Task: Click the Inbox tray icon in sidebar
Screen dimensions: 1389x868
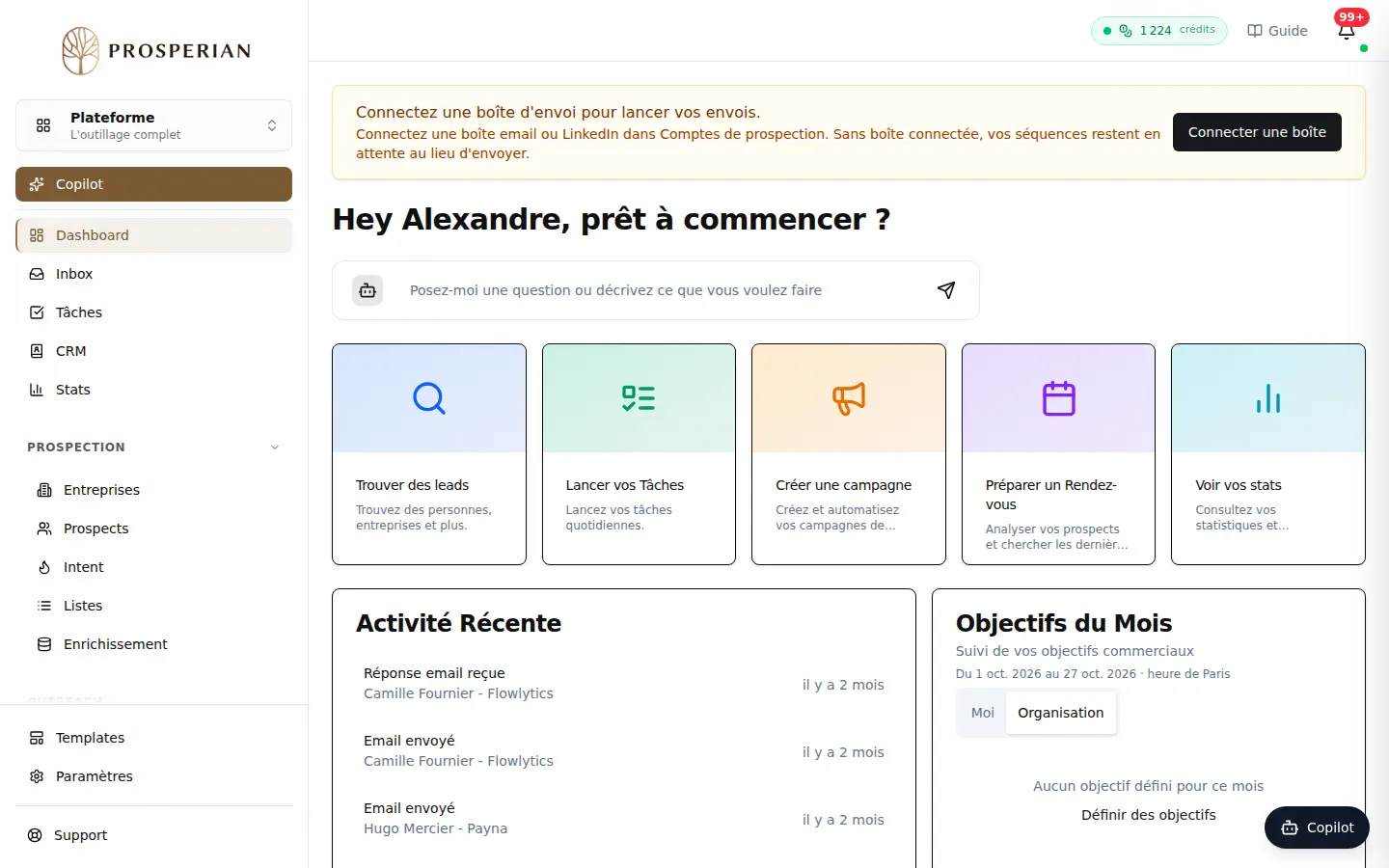Action: pos(37,274)
